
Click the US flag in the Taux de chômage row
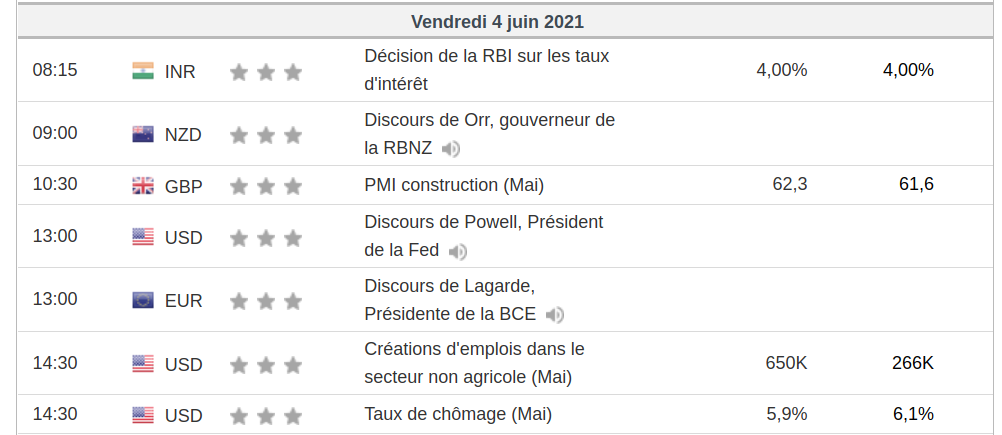[143, 415]
